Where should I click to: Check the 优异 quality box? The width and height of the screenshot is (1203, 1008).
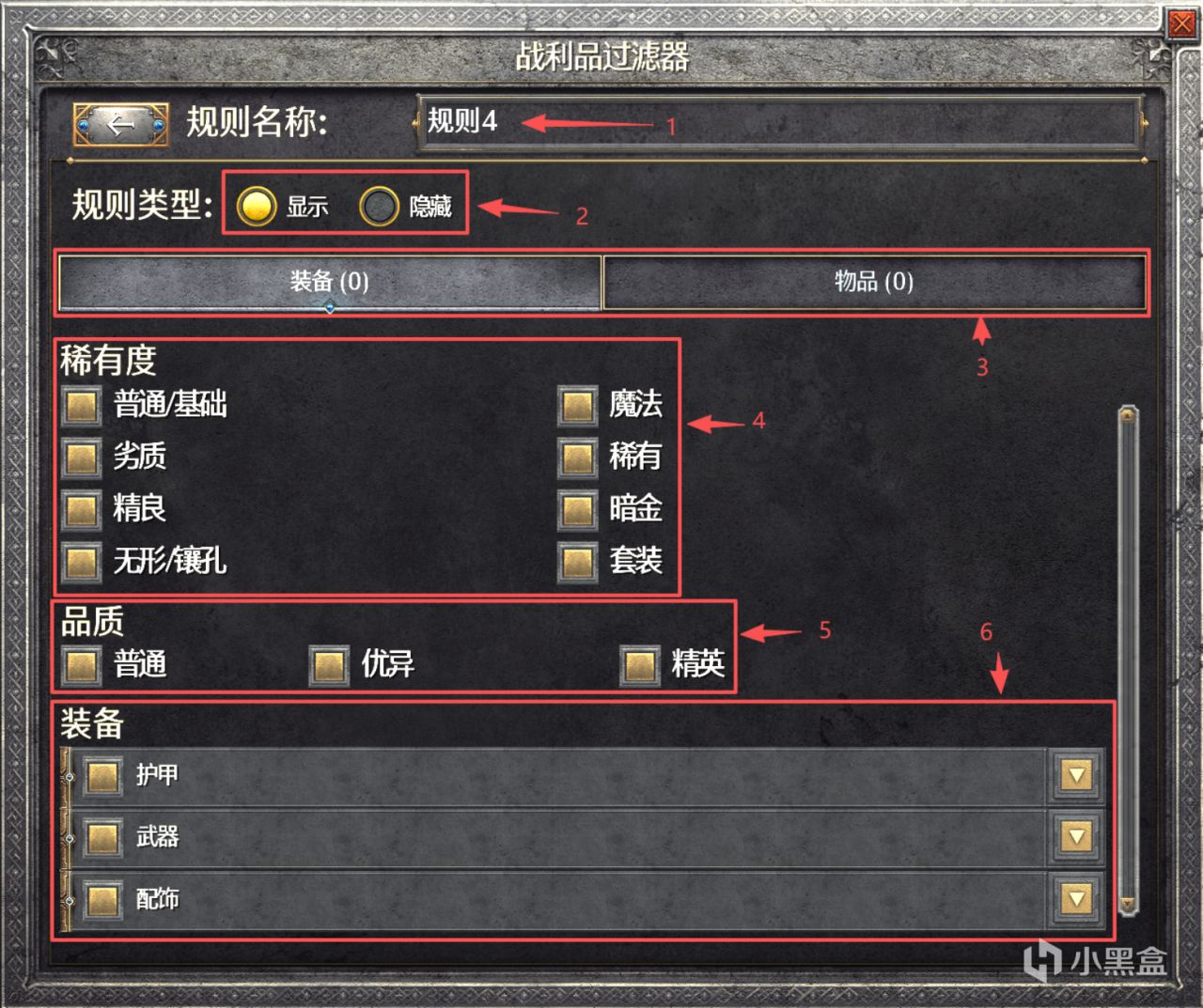pos(329,665)
